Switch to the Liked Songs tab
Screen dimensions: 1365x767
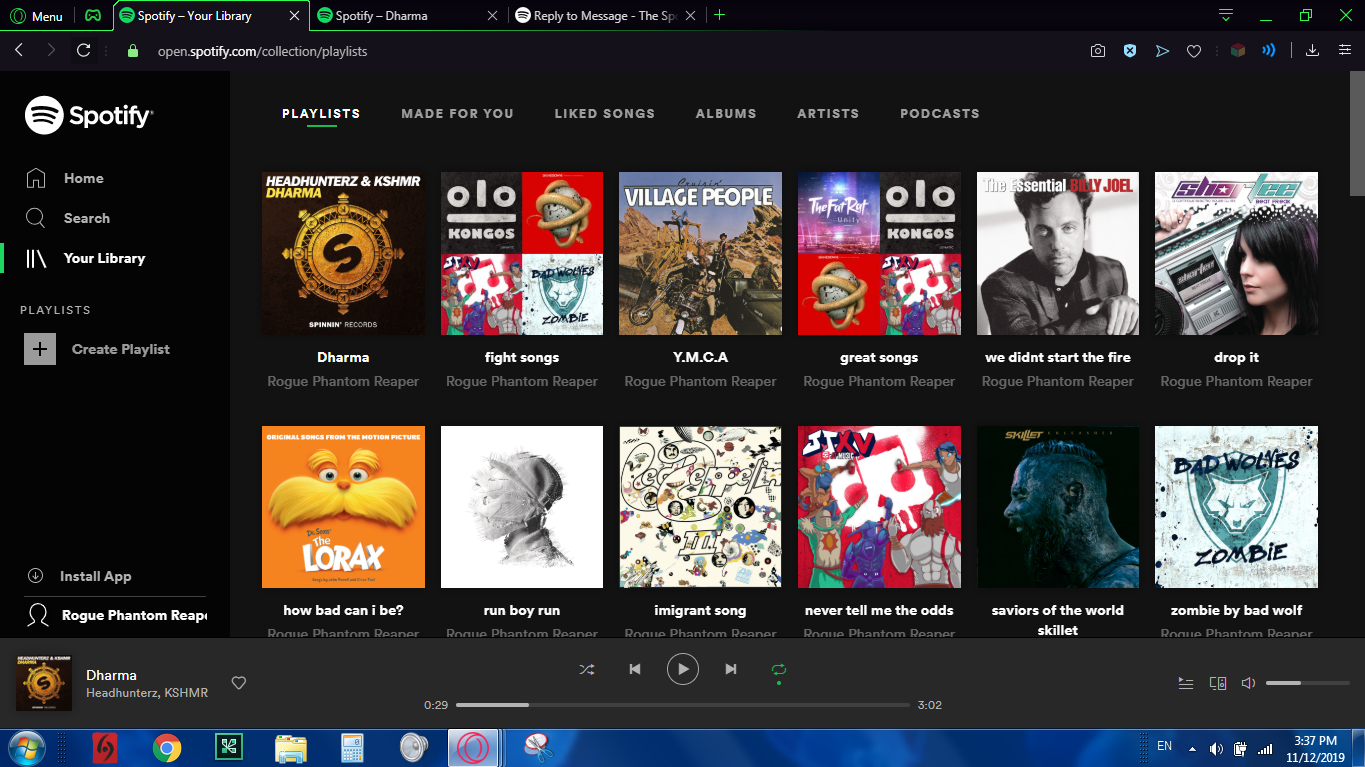[x=604, y=114]
